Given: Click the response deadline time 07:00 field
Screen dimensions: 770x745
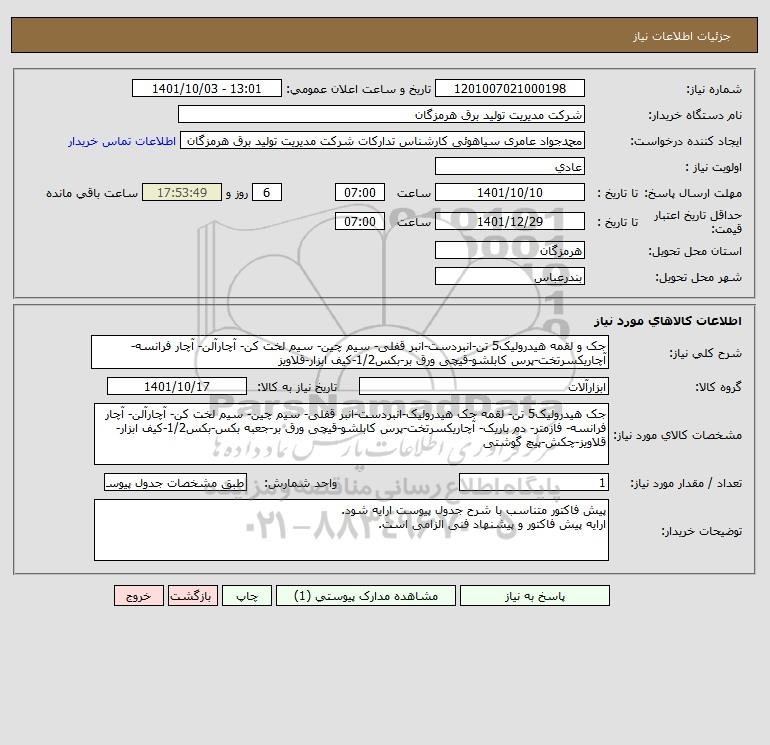Looking at the screenshot, I should [359, 193].
